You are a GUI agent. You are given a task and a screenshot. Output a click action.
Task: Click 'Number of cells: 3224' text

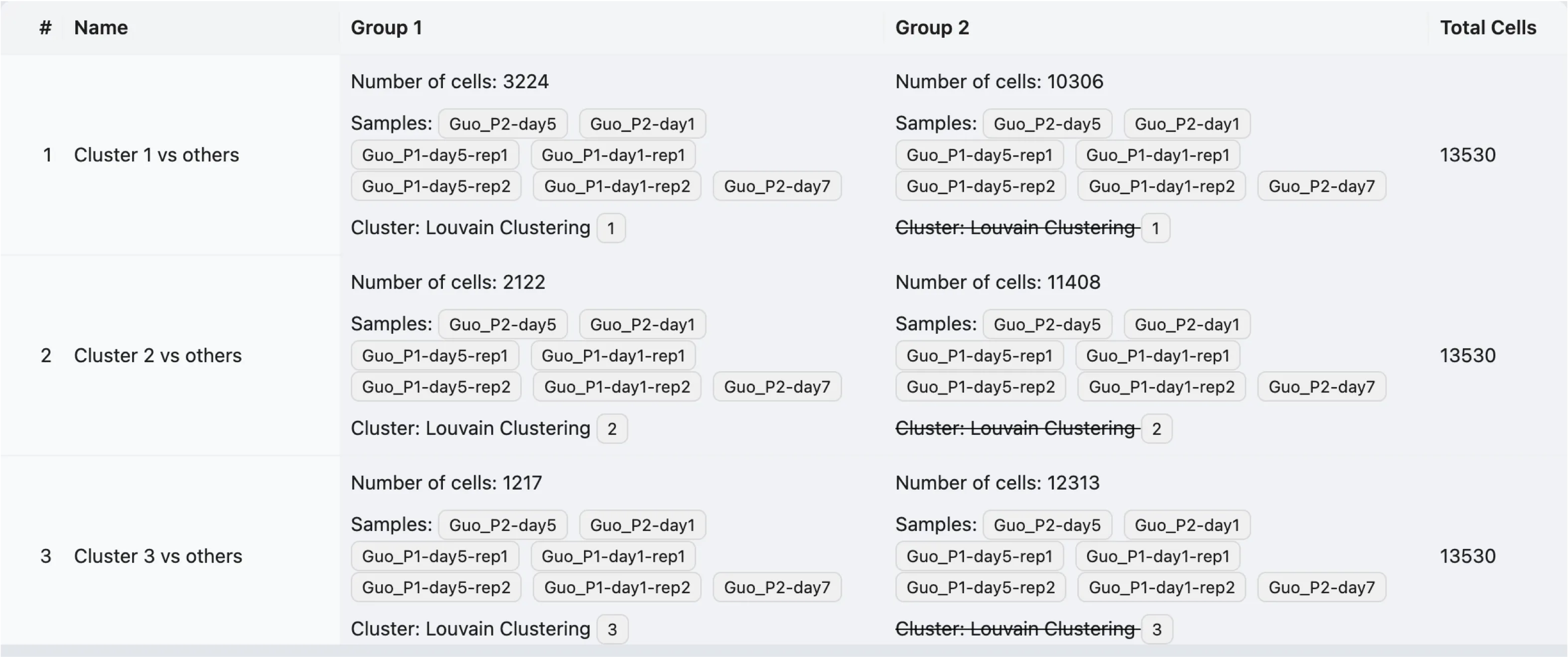449,82
